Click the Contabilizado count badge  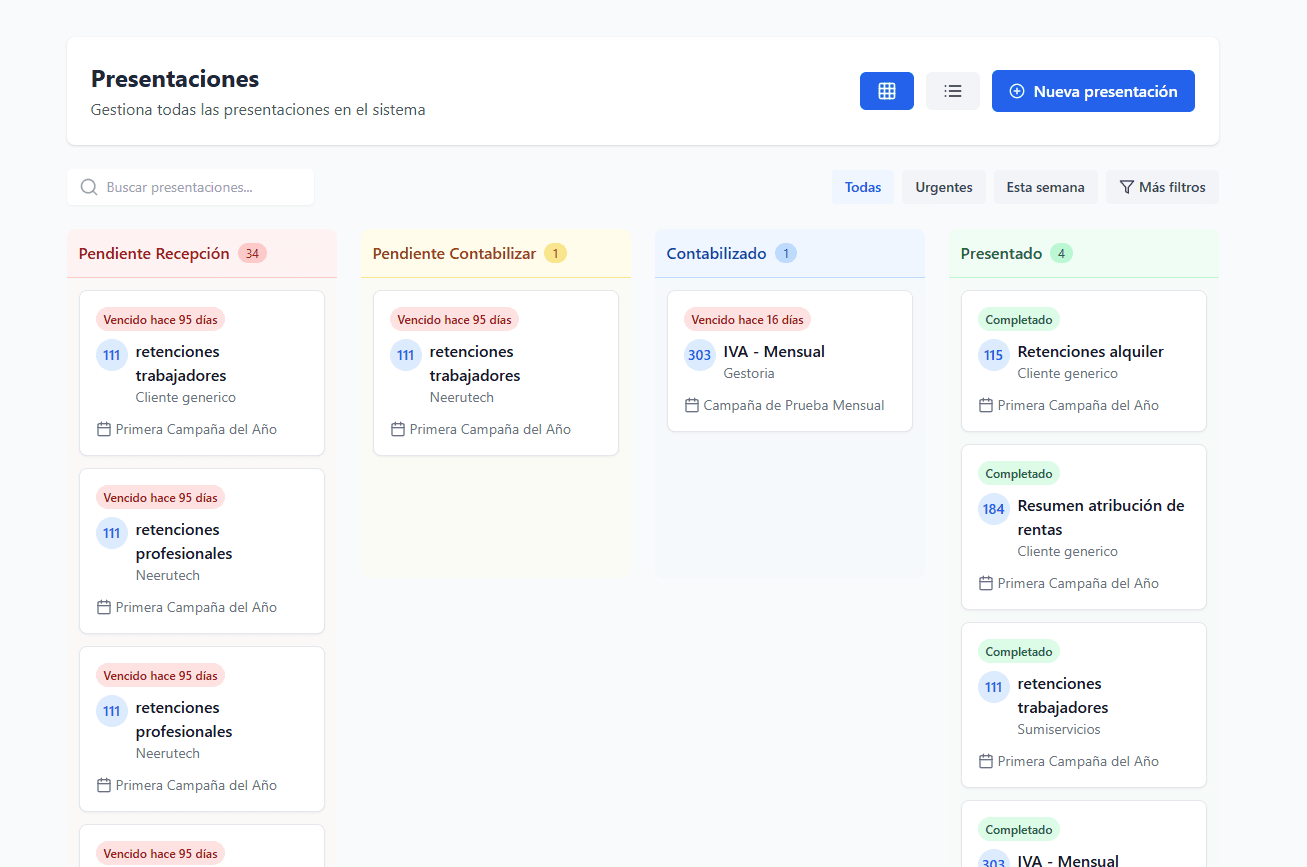pyautogui.click(x=786, y=254)
